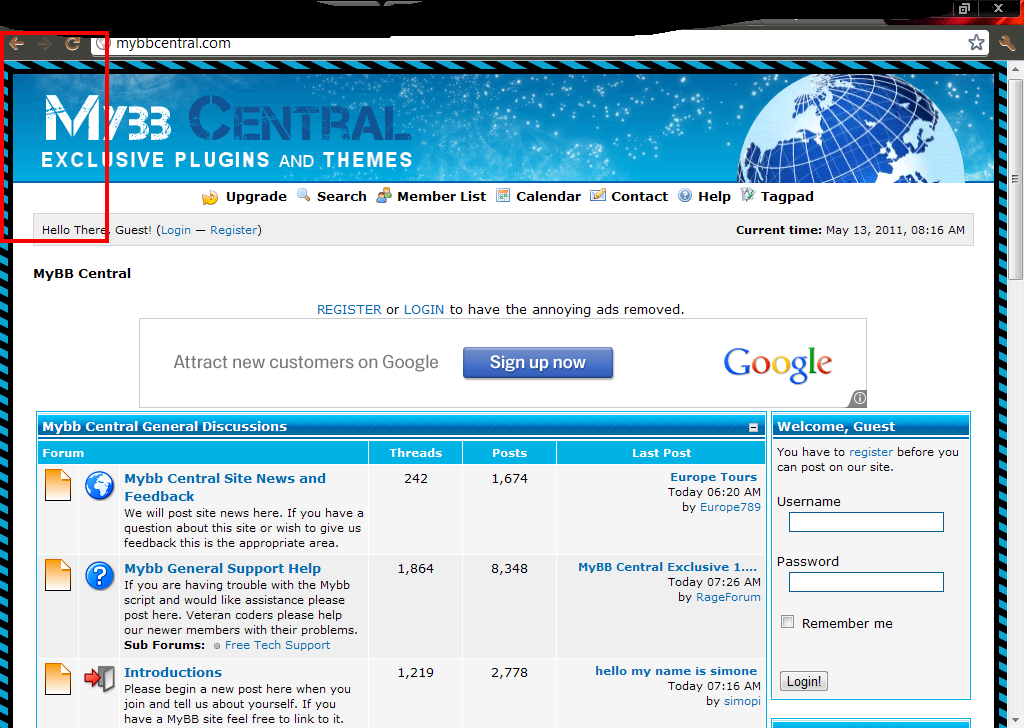Click the Help question icon
Viewport: 1024px width, 728px height.
(x=685, y=195)
